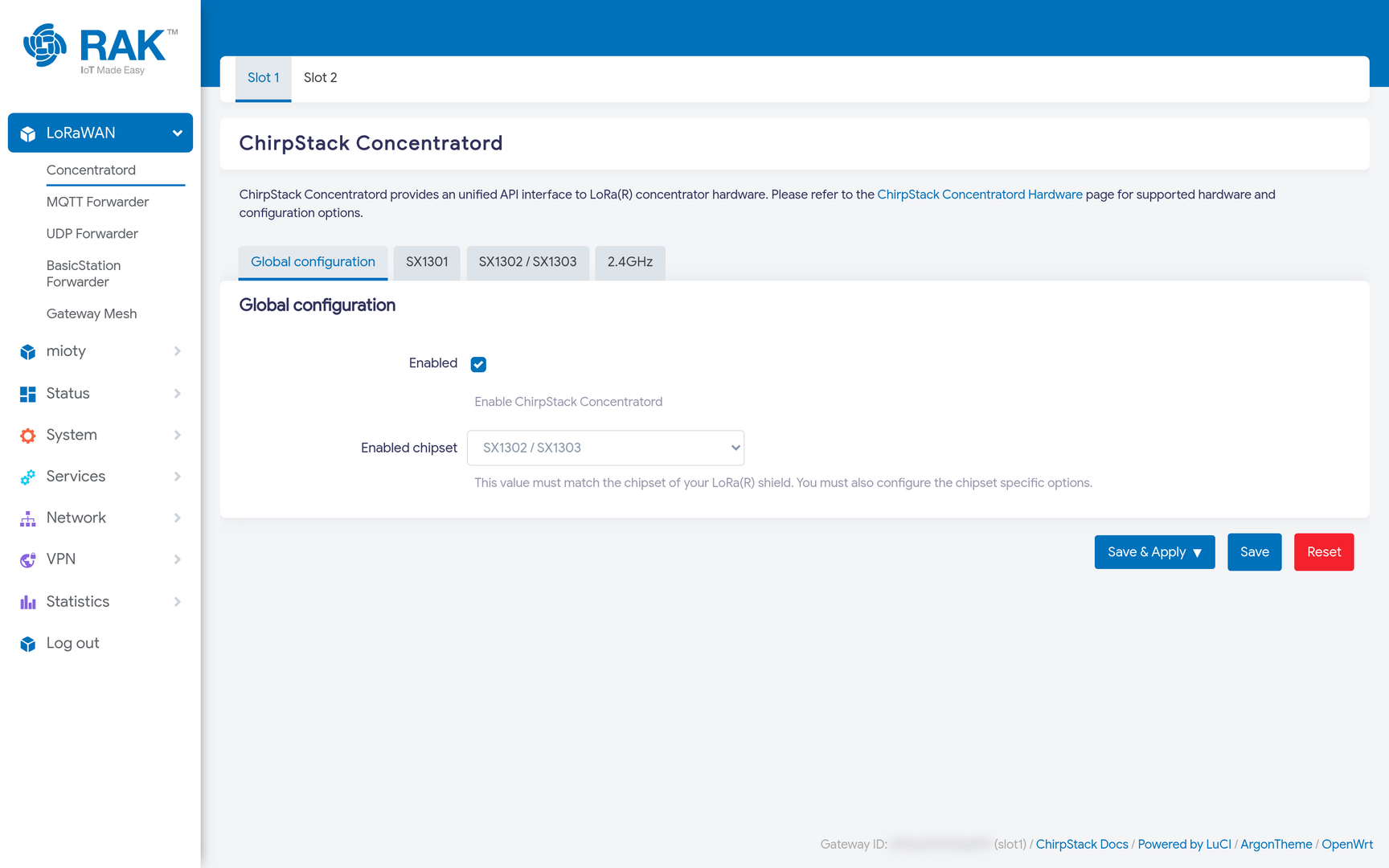Open the SX1301 tab
1389x868 pixels.
(x=427, y=262)
